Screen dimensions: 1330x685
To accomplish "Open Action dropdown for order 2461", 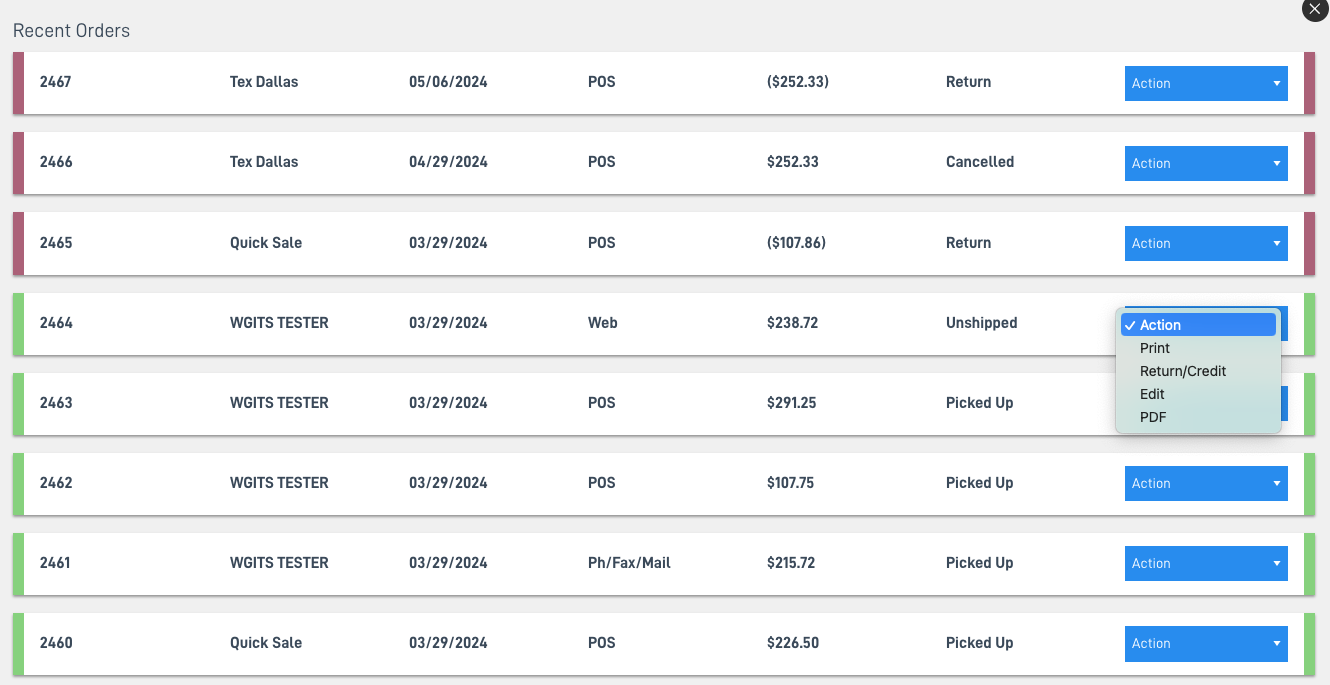I will click(x=1206, y=563).
